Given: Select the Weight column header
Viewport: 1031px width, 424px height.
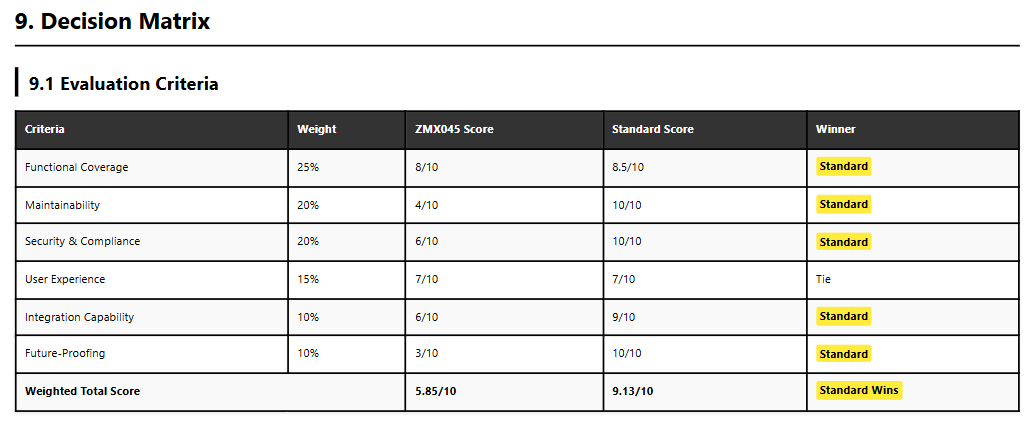Looking at the screenshot, I should pos(317,129).
